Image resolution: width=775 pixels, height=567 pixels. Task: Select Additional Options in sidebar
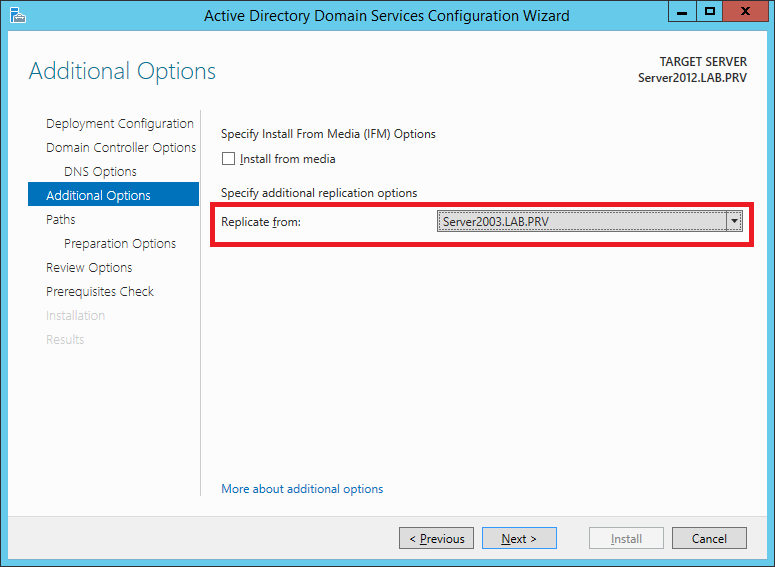tap(114, 195)
